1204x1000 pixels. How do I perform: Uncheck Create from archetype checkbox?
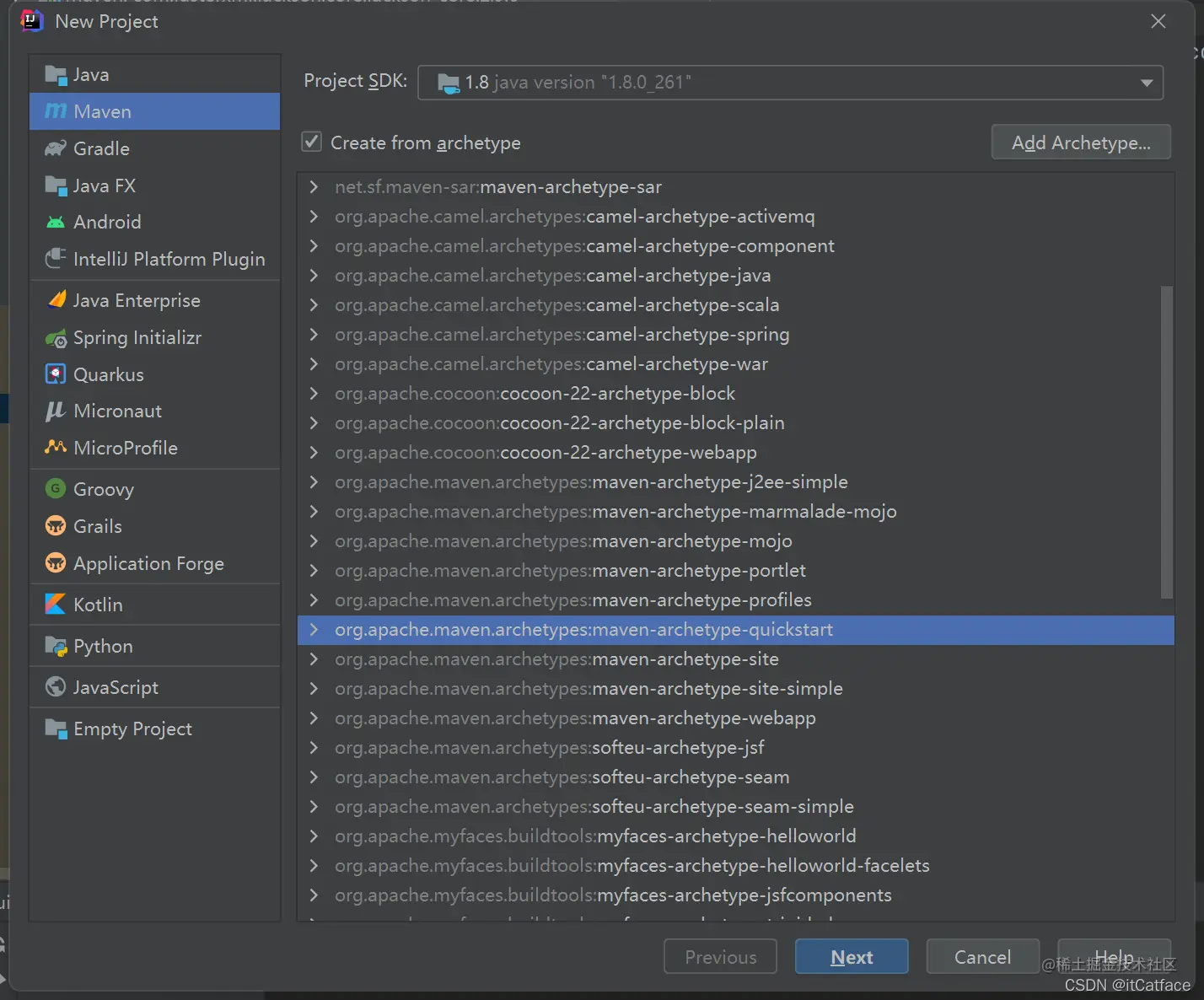(x=312, y=142)
